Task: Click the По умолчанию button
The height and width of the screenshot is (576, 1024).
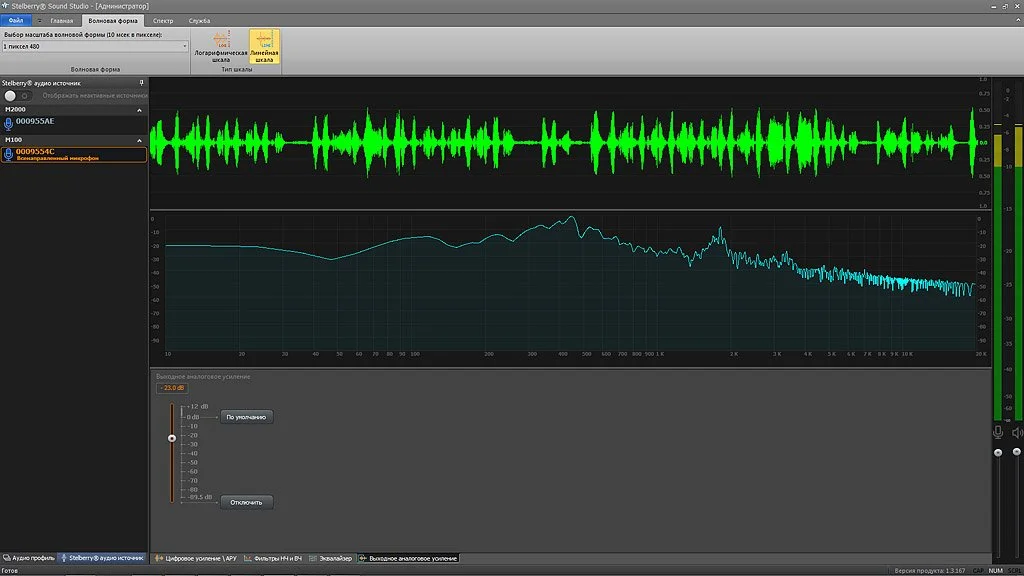Action: [x=246, y=417]
